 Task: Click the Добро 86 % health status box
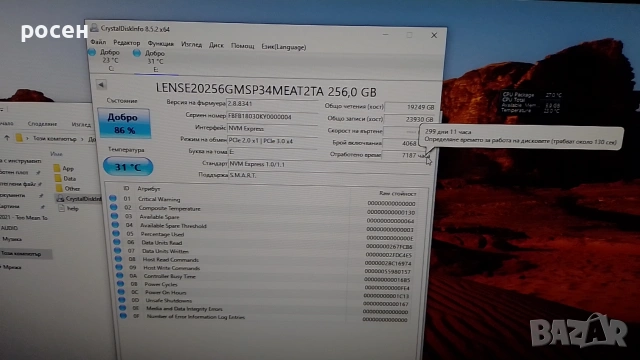[x=124, y=123]
